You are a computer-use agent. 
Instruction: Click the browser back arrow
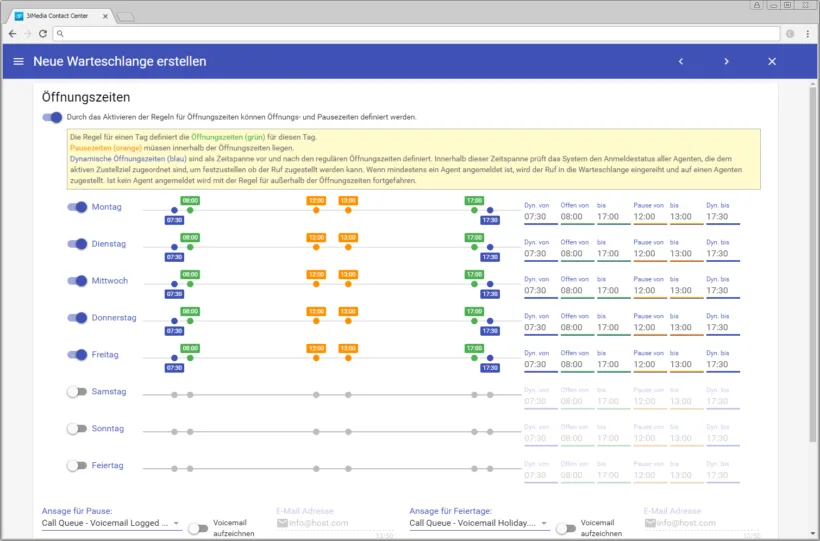(x=13, y=33)
